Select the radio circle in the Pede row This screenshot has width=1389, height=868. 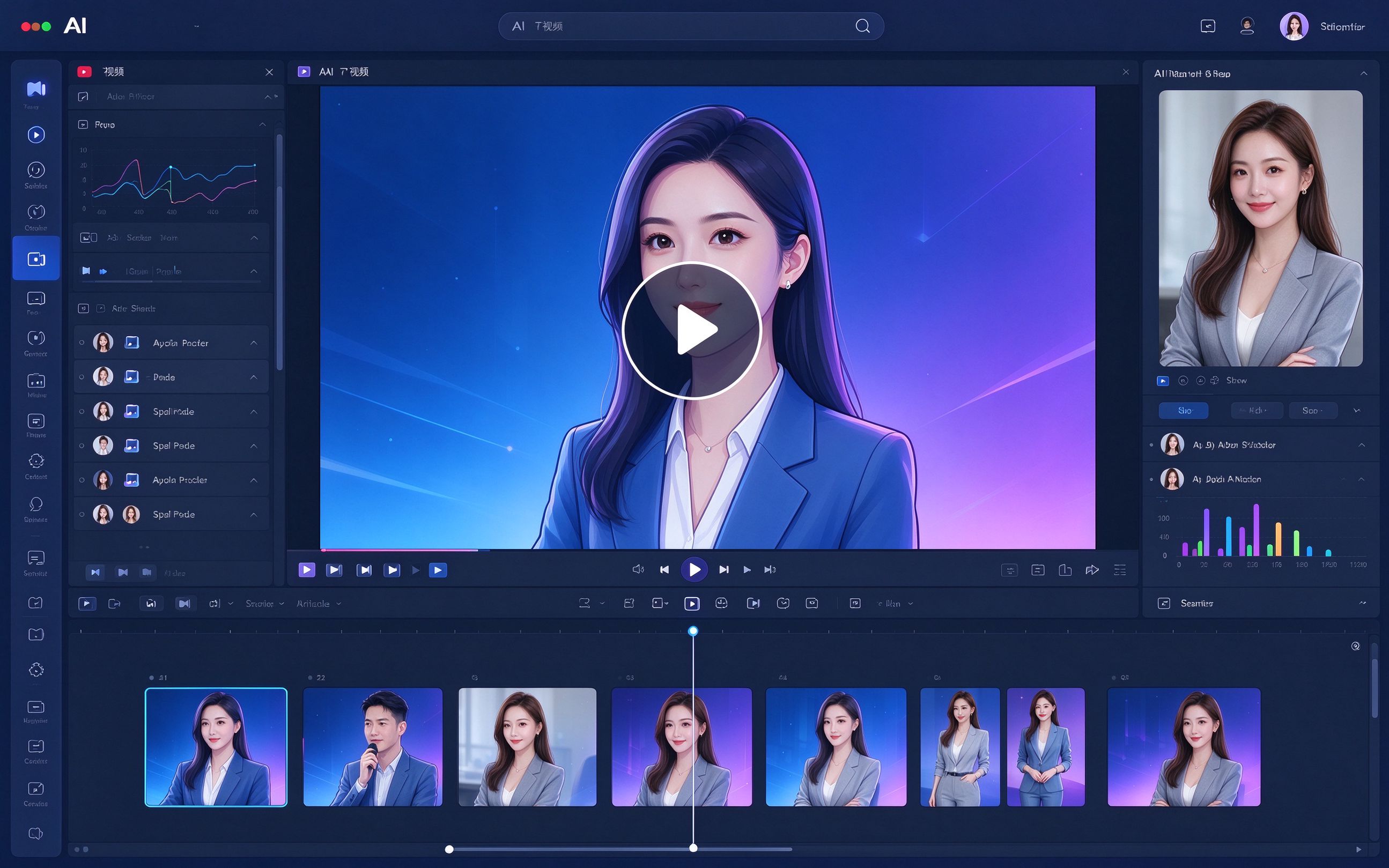82,377
